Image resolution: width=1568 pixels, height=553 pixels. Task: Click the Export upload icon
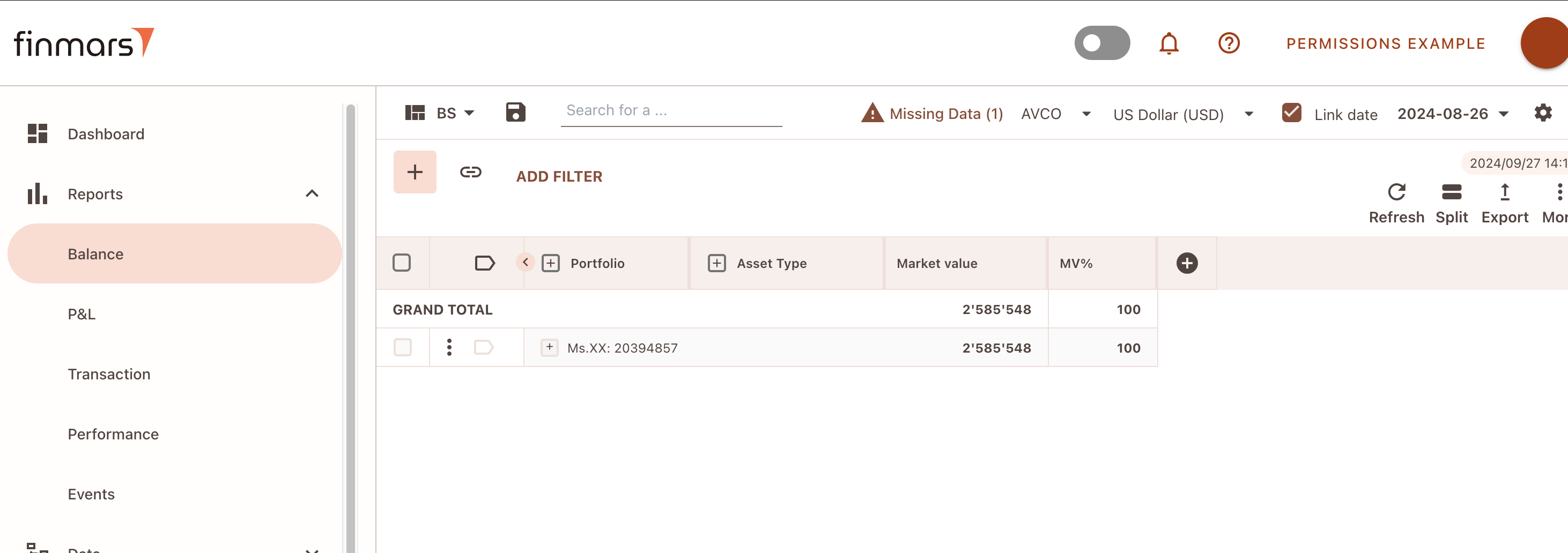pyautogui.click(x=1504, y=192)
